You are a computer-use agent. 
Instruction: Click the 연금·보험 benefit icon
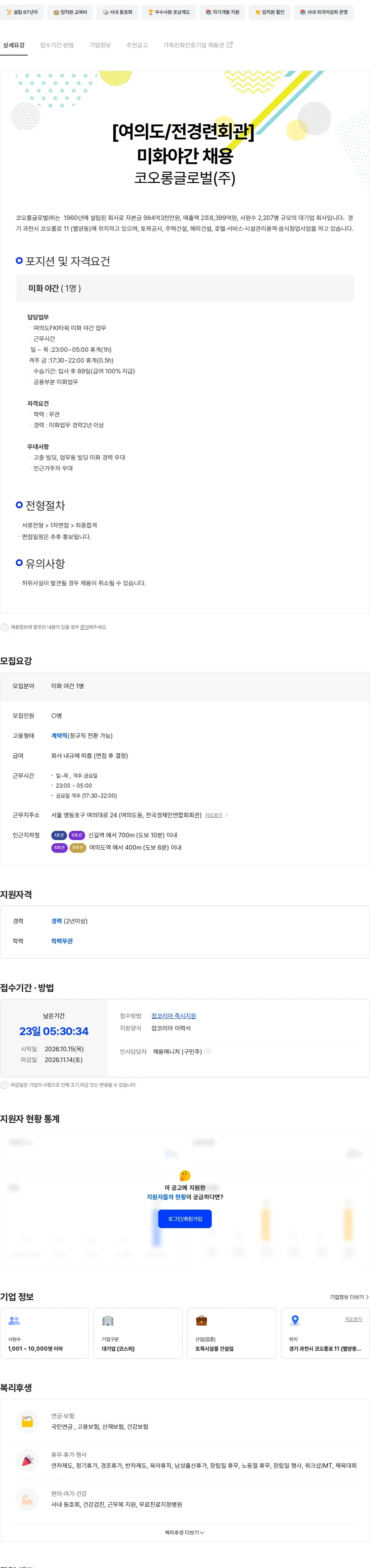pyautogui.click(x=27, y=1422)
